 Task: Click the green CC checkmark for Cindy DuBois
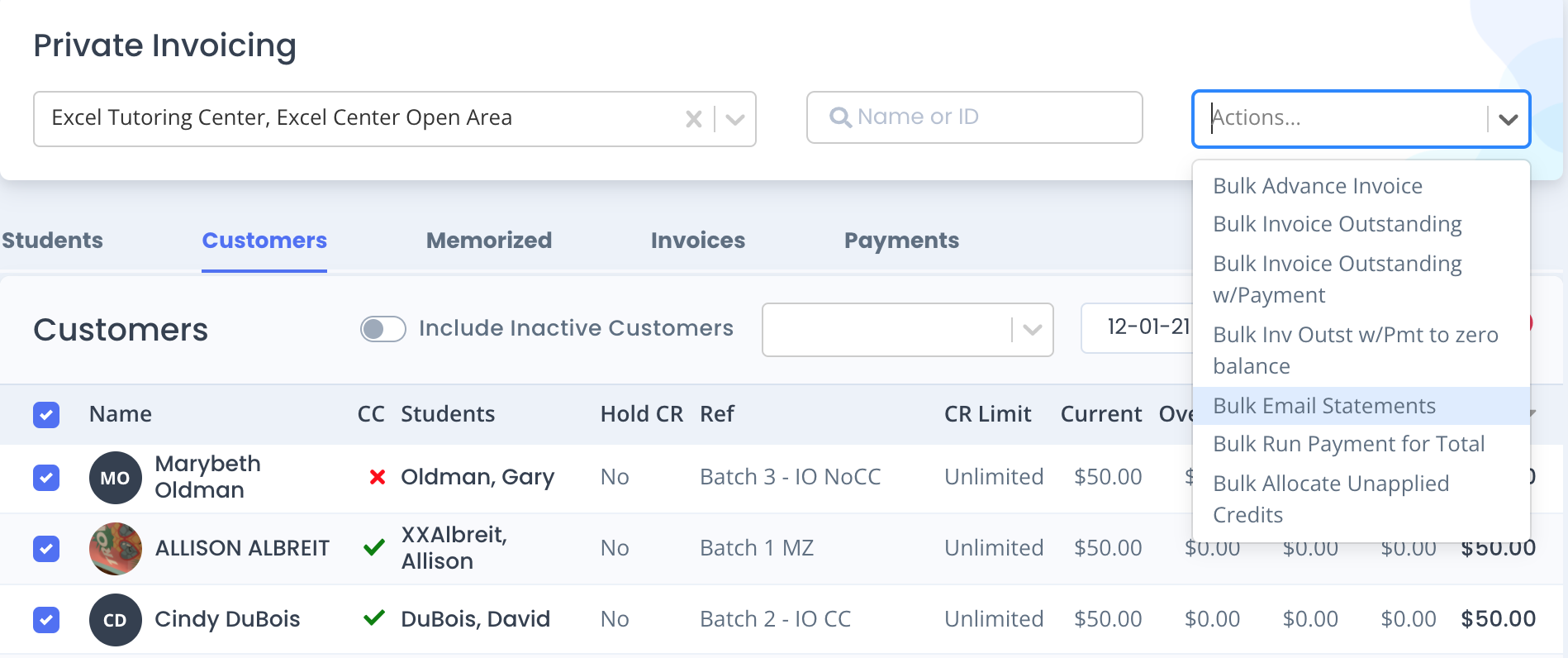[374, 617]
